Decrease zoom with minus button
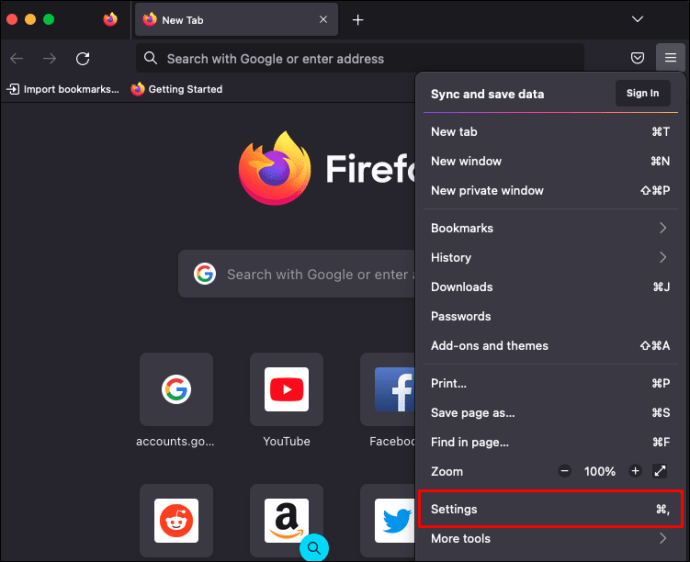The height and width of the screenshot is (562, 690). (565, 471)
